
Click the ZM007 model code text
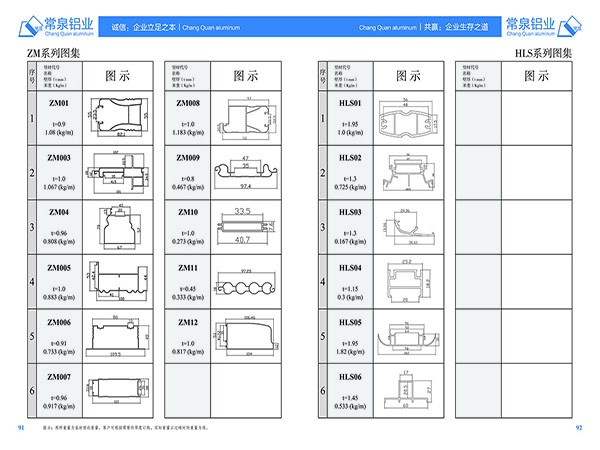point(59,377)
